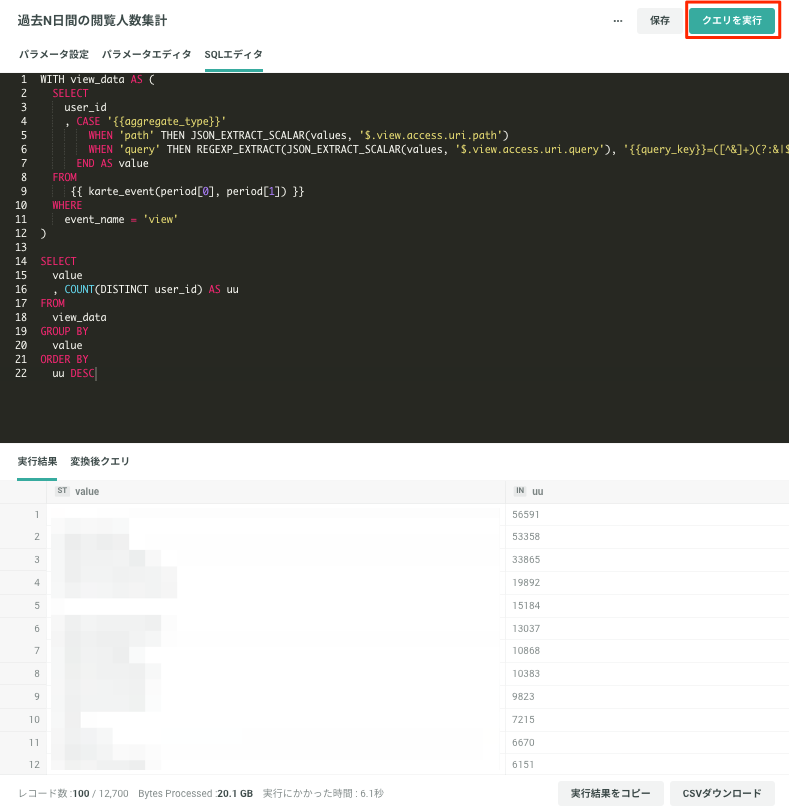Click the END AS value line
789x809 pixels.
tap(112, 164)
